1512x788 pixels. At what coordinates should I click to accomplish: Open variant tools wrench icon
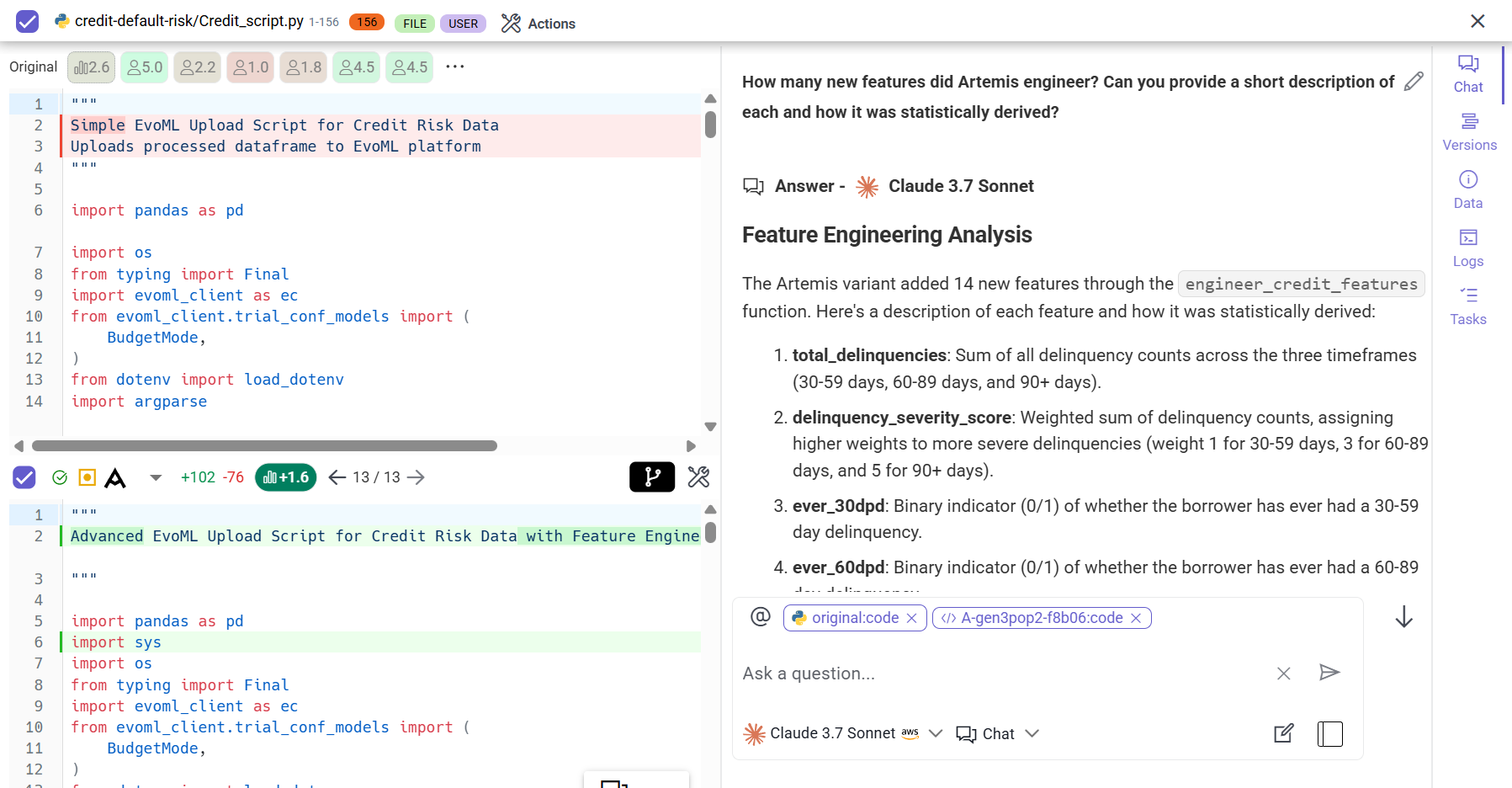(698, 477)
